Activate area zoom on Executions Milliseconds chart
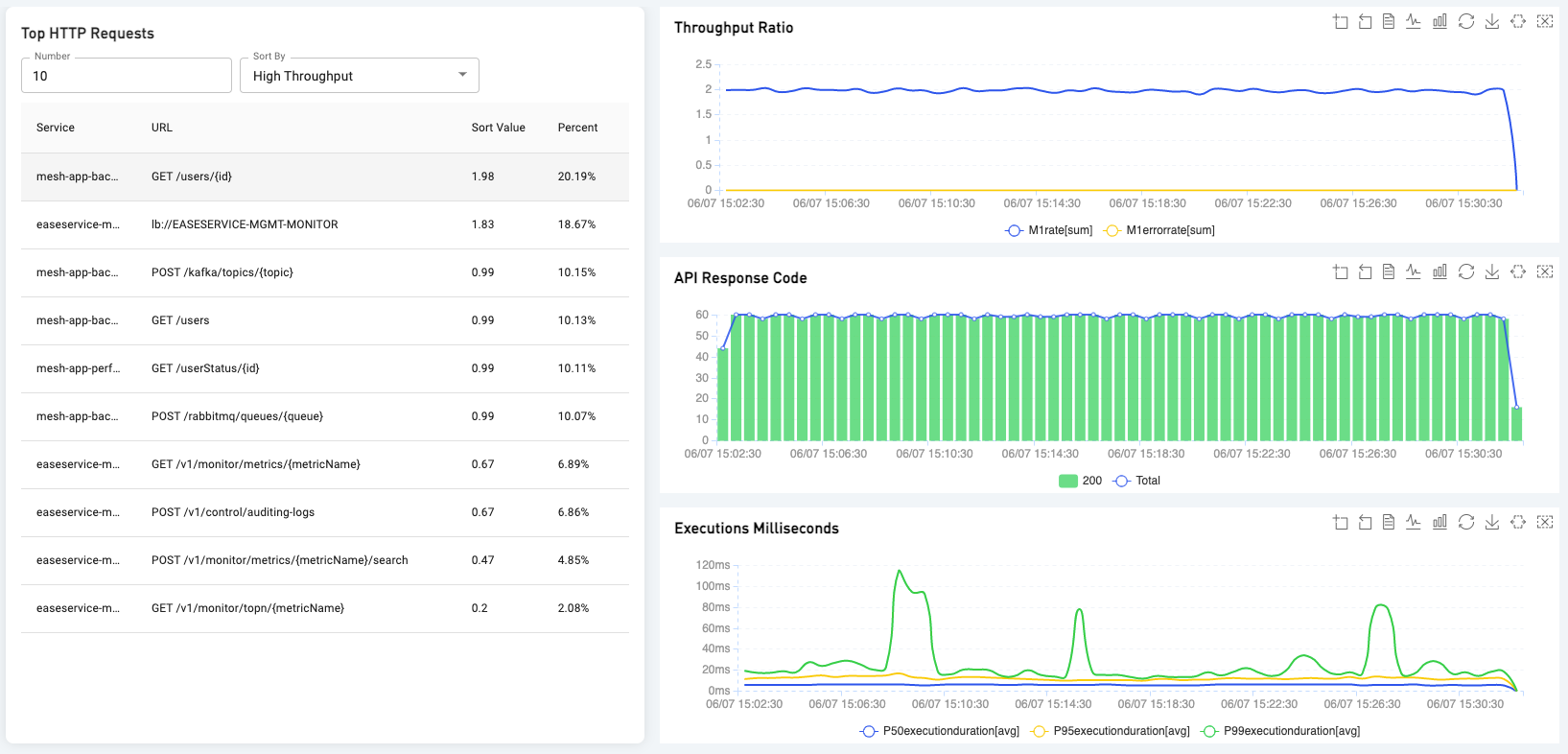The width and height of the screenshot is (1568, 754). click(x=1341, y=522)
